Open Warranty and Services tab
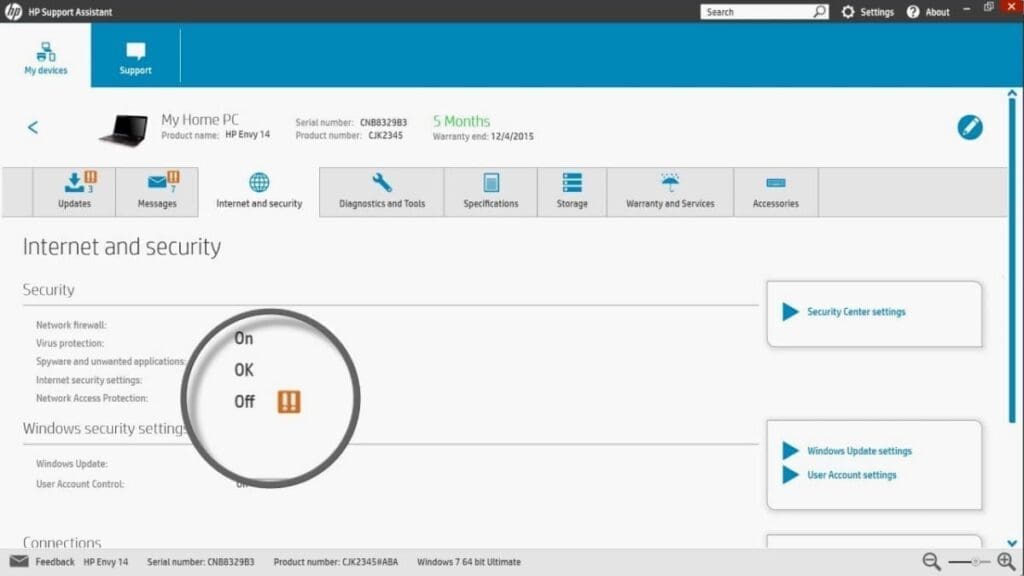The width and height of the screenshot is (1024, 576). (670, 191)
